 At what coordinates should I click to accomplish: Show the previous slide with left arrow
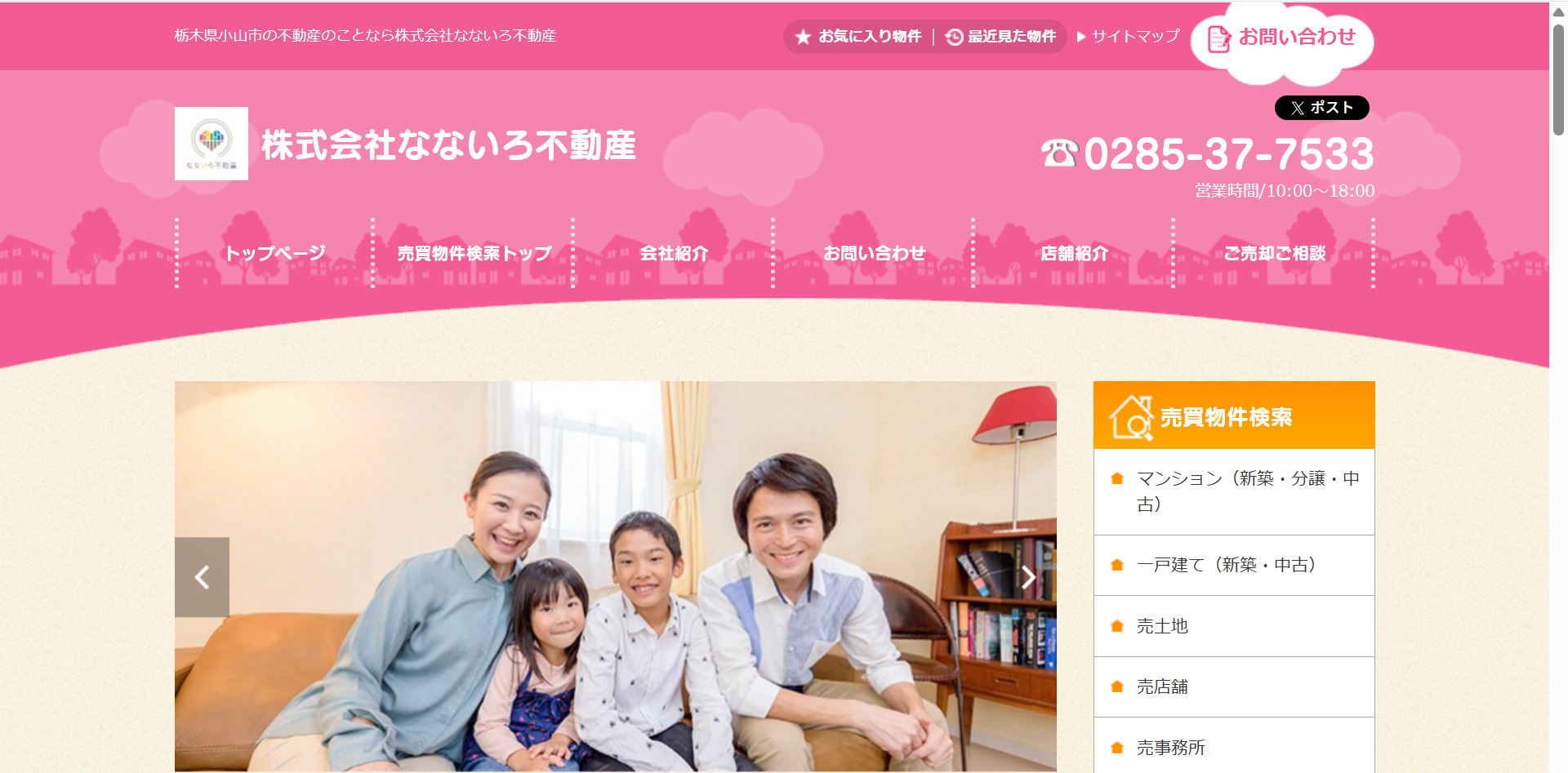click(x=202, y=577)
